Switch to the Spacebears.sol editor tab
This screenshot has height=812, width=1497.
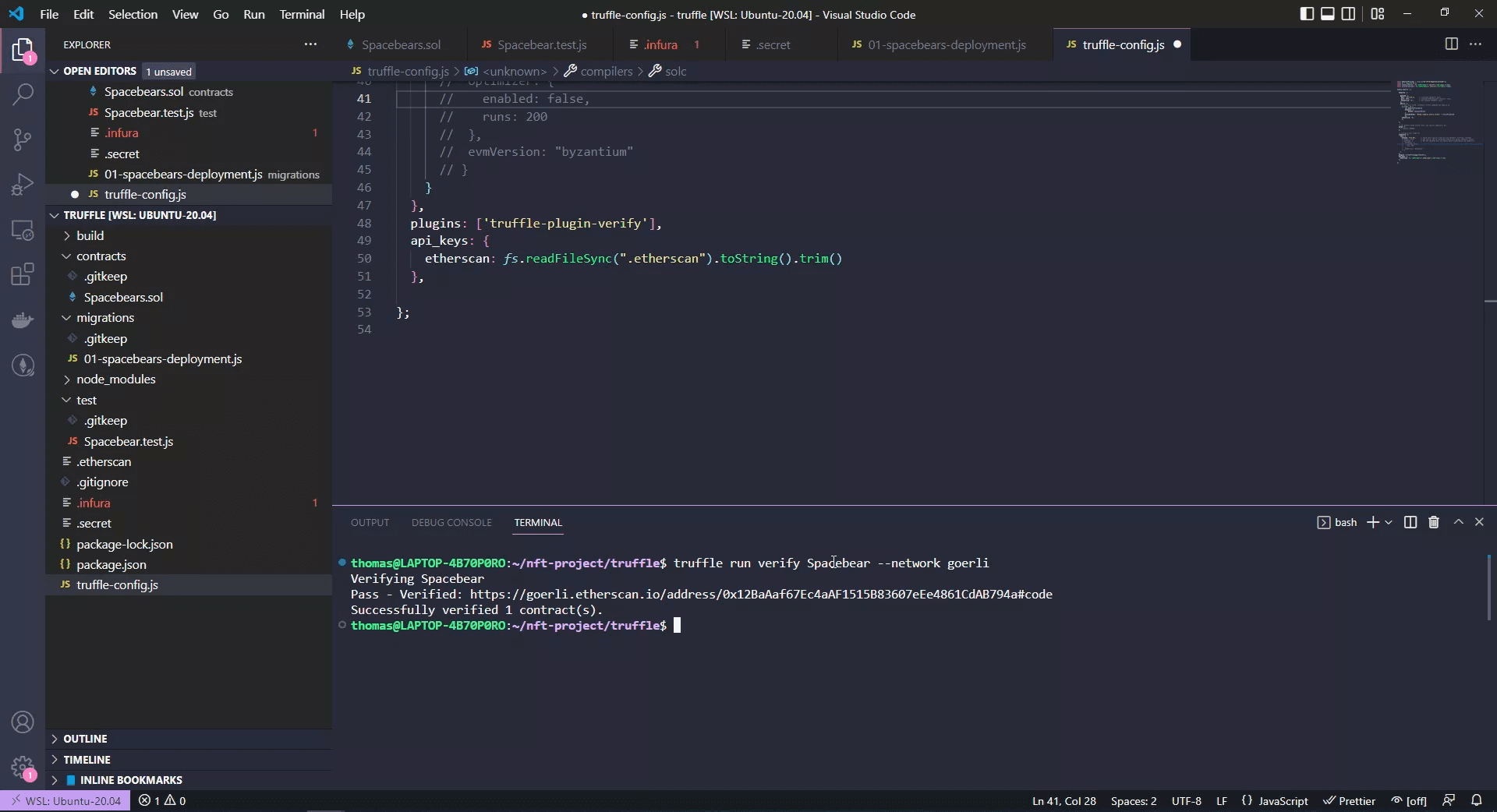(x=400, y=44)
